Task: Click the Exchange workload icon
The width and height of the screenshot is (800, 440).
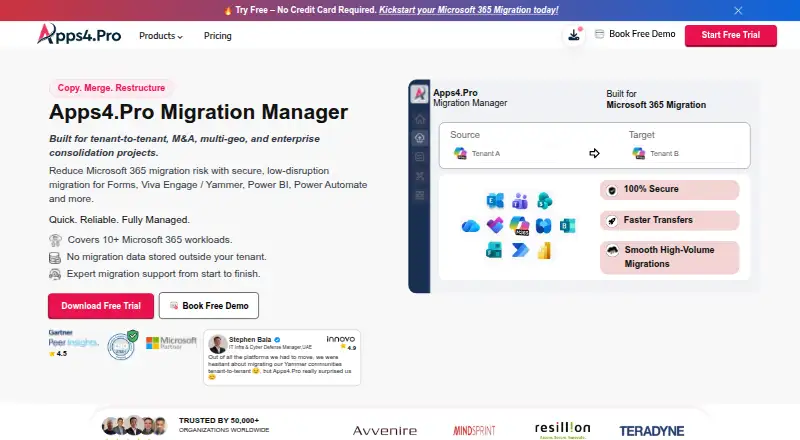Action: coord(495,201)
